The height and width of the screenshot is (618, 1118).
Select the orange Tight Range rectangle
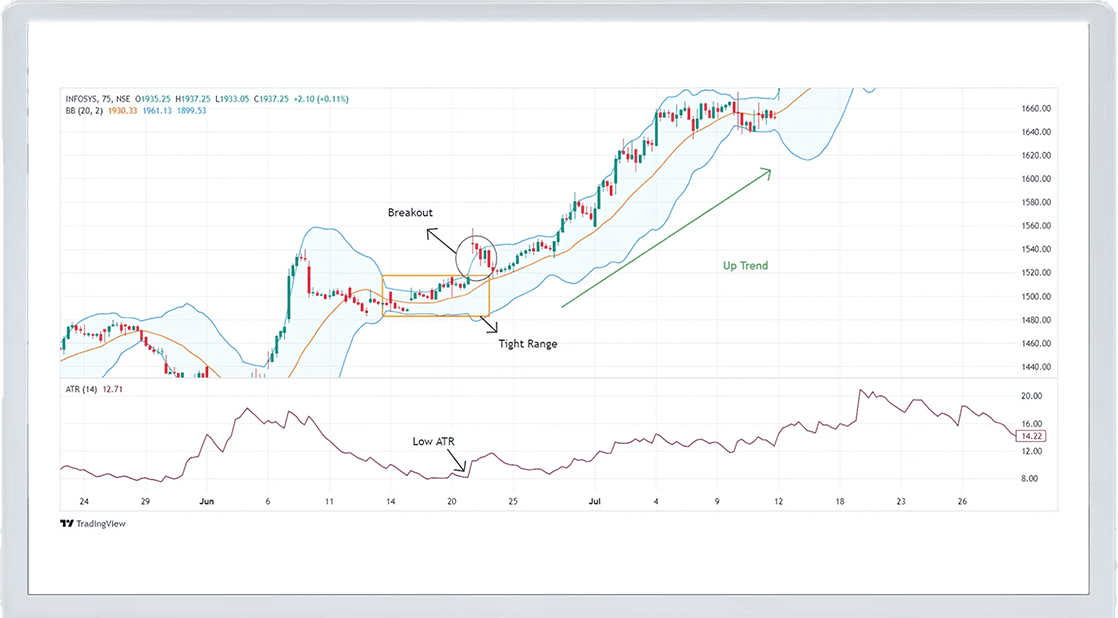436,276
